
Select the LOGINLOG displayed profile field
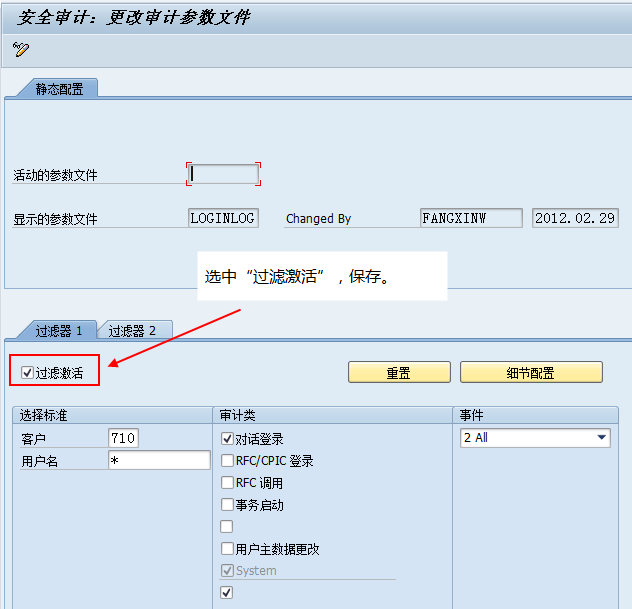point(223,218)
